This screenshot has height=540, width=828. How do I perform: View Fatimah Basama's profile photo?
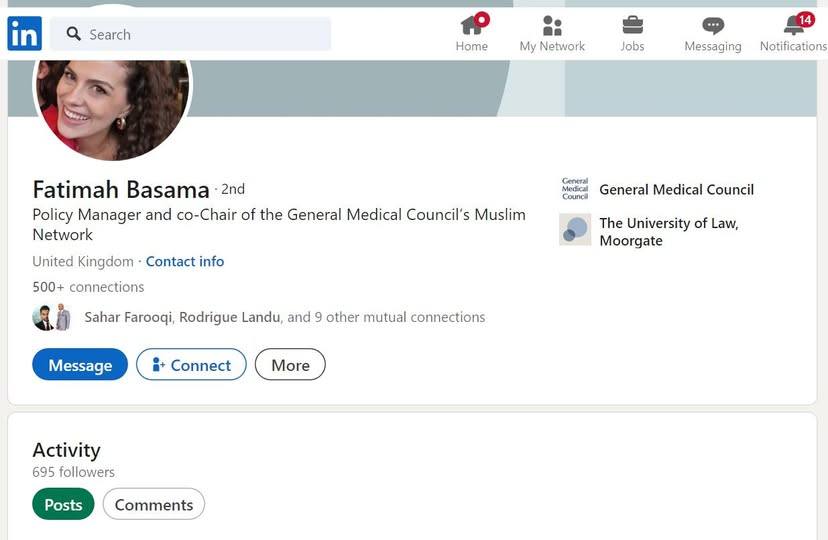tap(112, 106)
